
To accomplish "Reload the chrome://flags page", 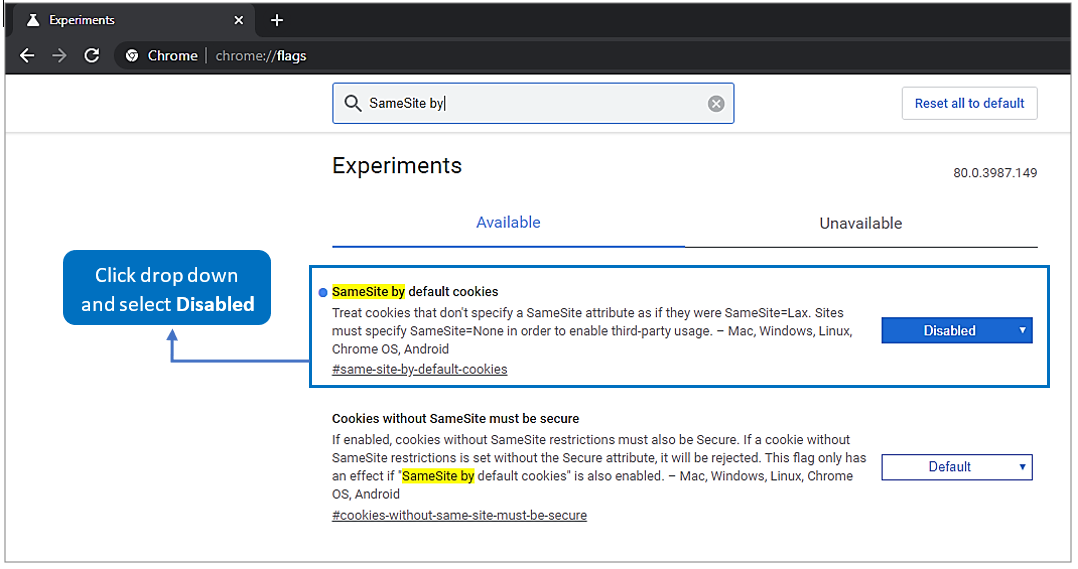I will pyautogui.click(x=91, y=56).
